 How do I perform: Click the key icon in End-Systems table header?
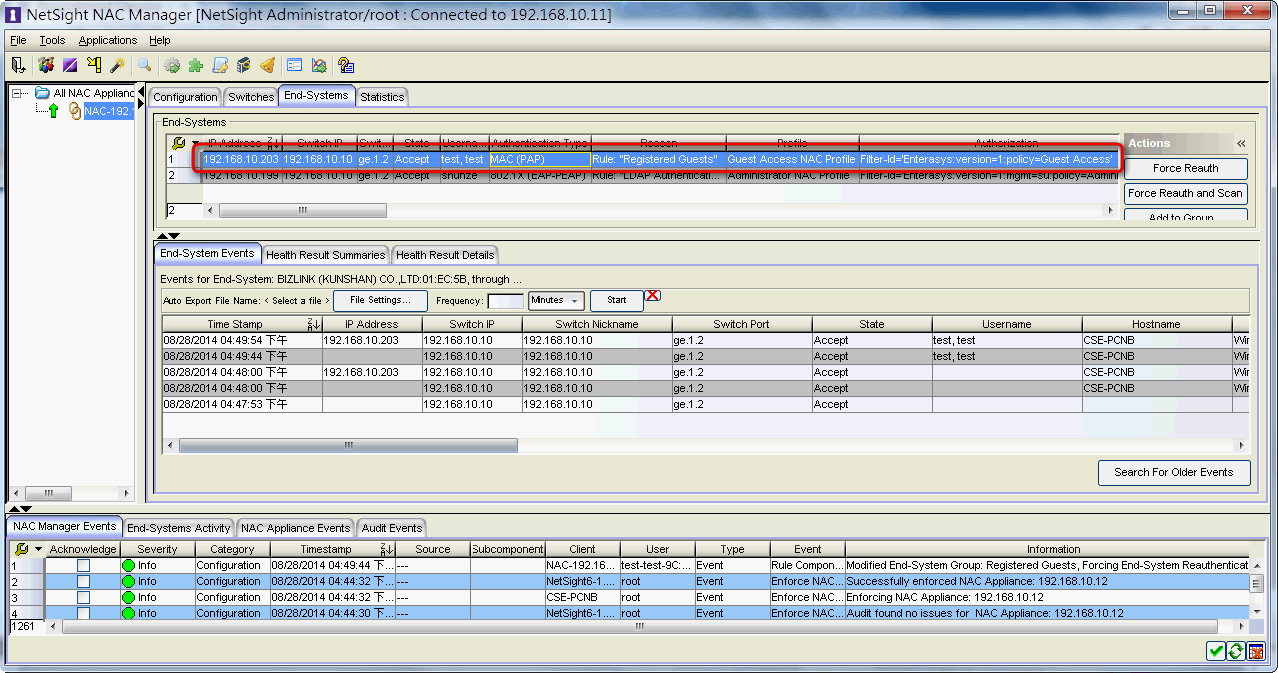pos(178,143)
